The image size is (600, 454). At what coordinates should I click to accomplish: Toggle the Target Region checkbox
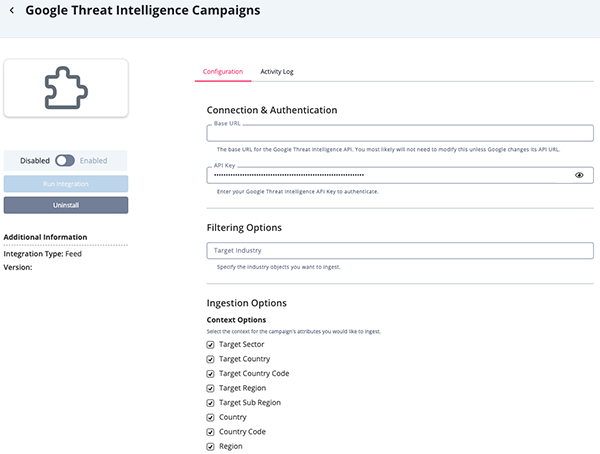pyautogui.click(x=210, y=388)
